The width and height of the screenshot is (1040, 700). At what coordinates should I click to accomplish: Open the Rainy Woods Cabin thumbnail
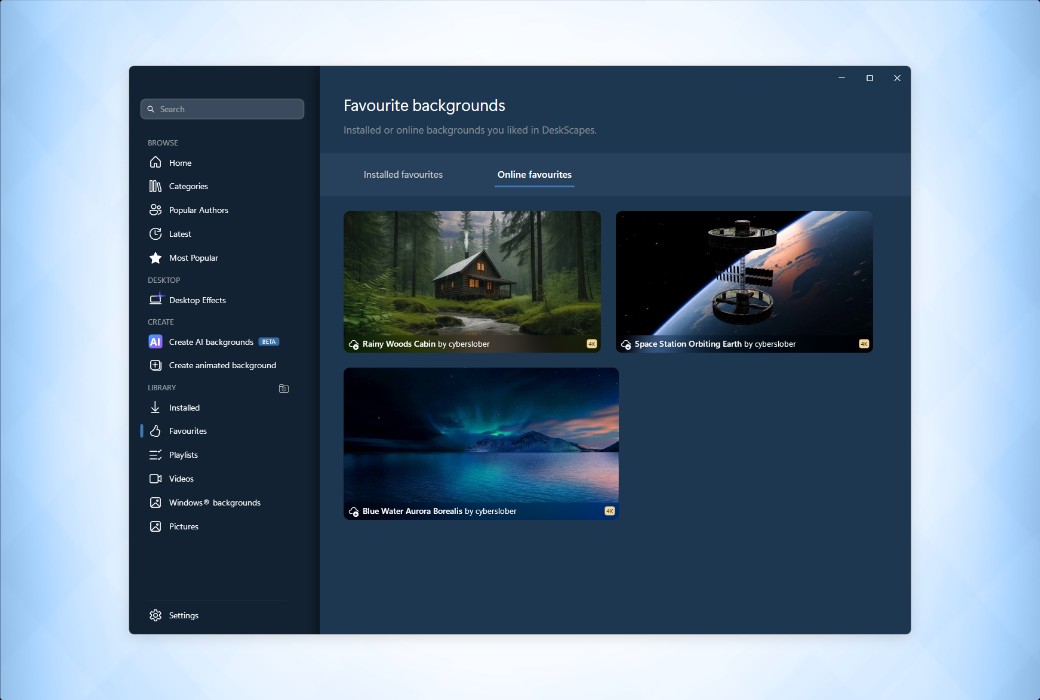click(x=472, y=281)
